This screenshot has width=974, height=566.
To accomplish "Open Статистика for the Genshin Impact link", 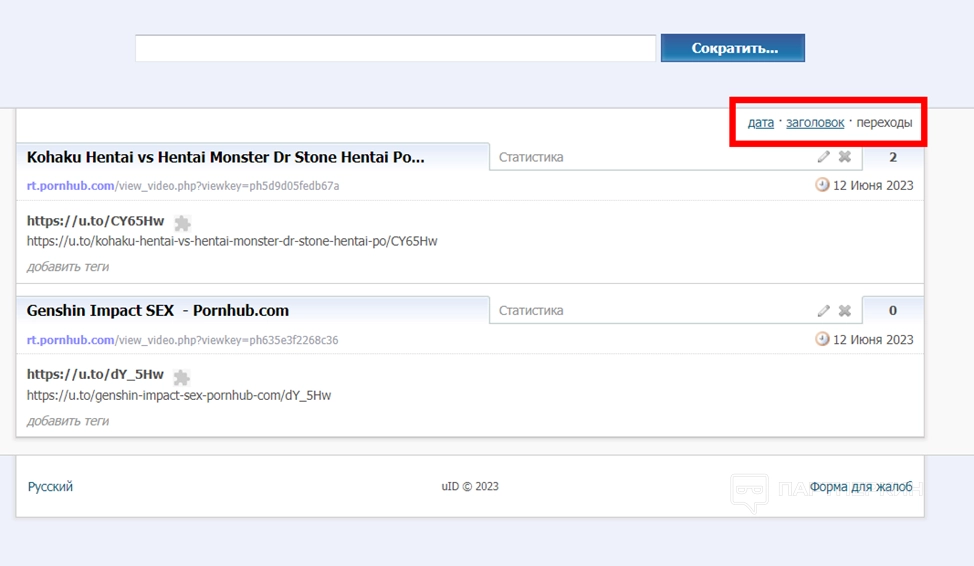I will 531,311.
